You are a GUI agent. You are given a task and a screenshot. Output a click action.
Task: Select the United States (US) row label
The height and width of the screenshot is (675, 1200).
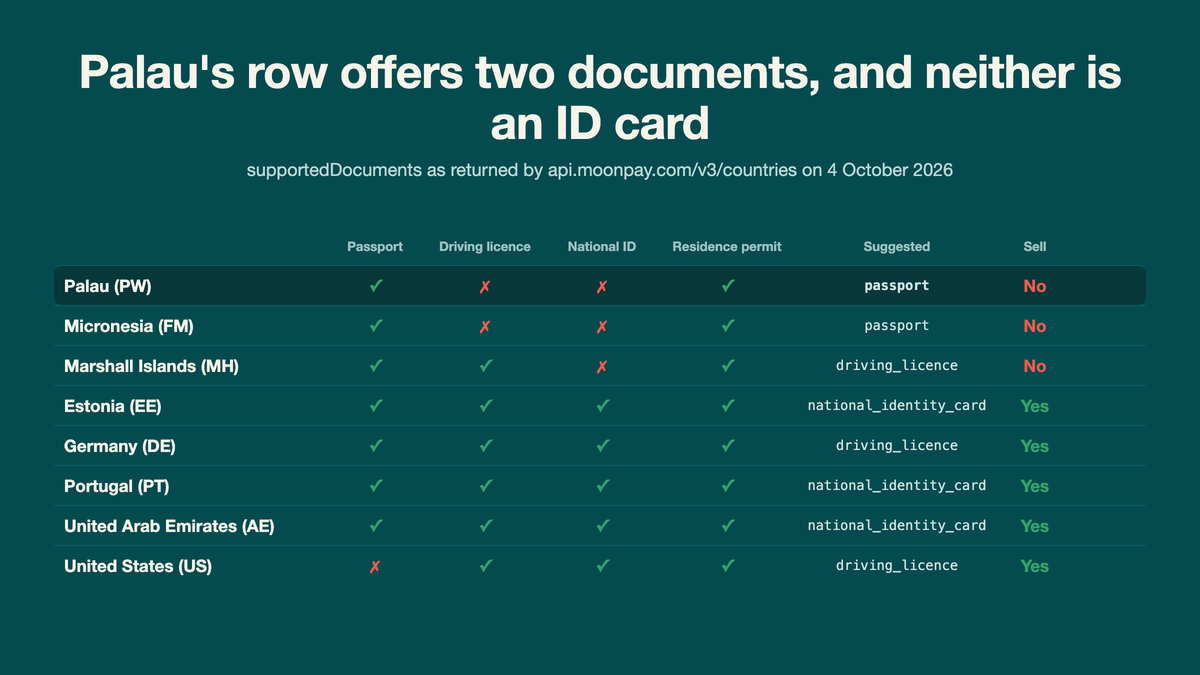pos(138,566)
